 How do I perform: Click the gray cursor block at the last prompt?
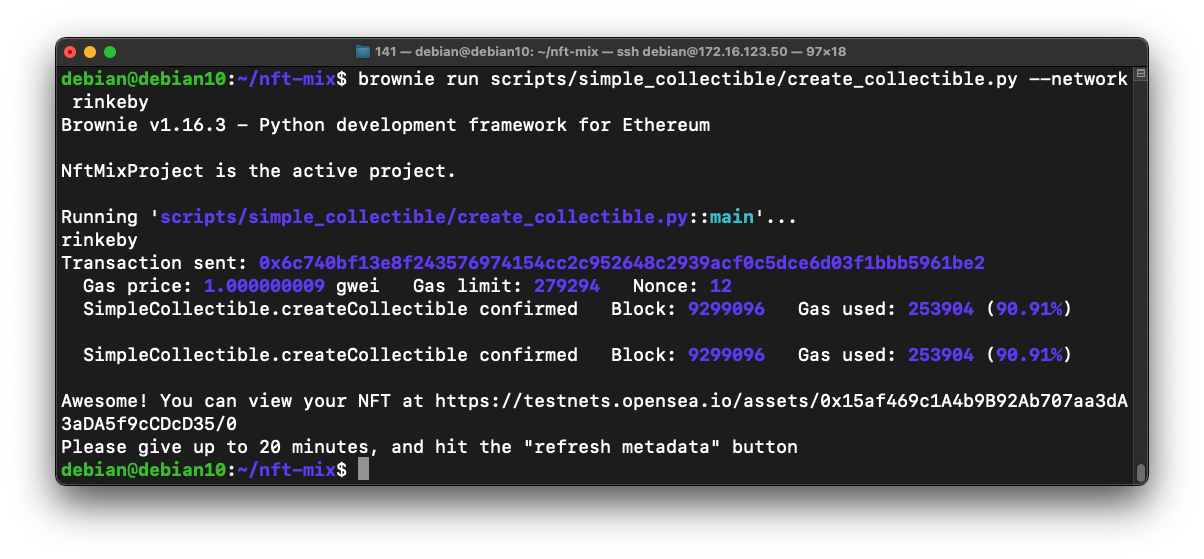pos(363,470)
